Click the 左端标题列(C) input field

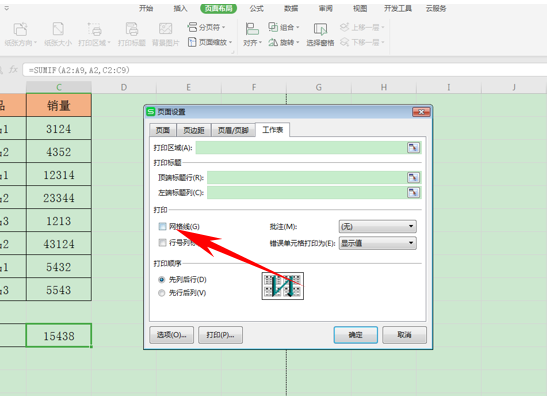click(x=307, y=193)
